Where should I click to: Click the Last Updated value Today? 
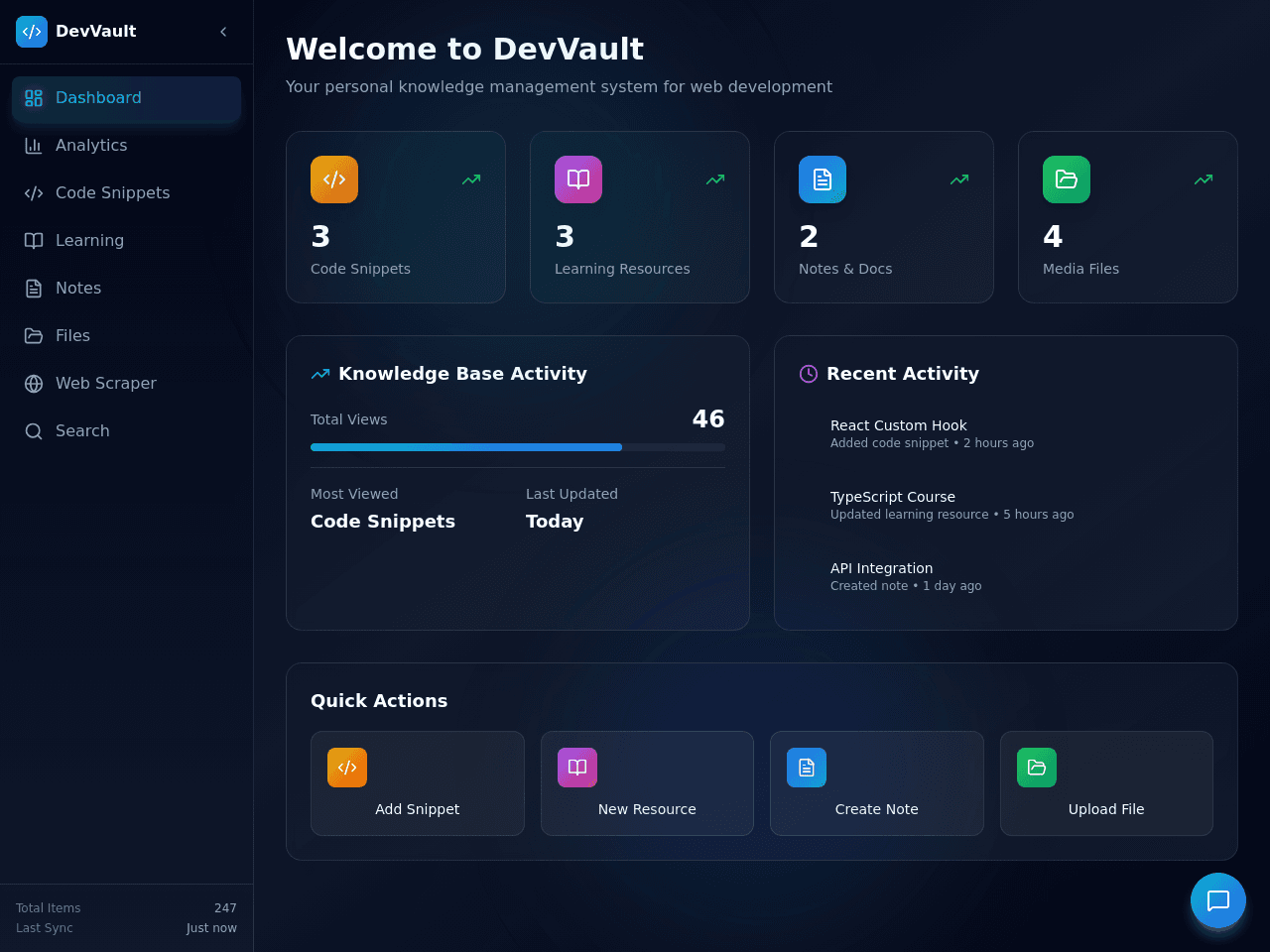pyautogui.click(x=555, y=522)
